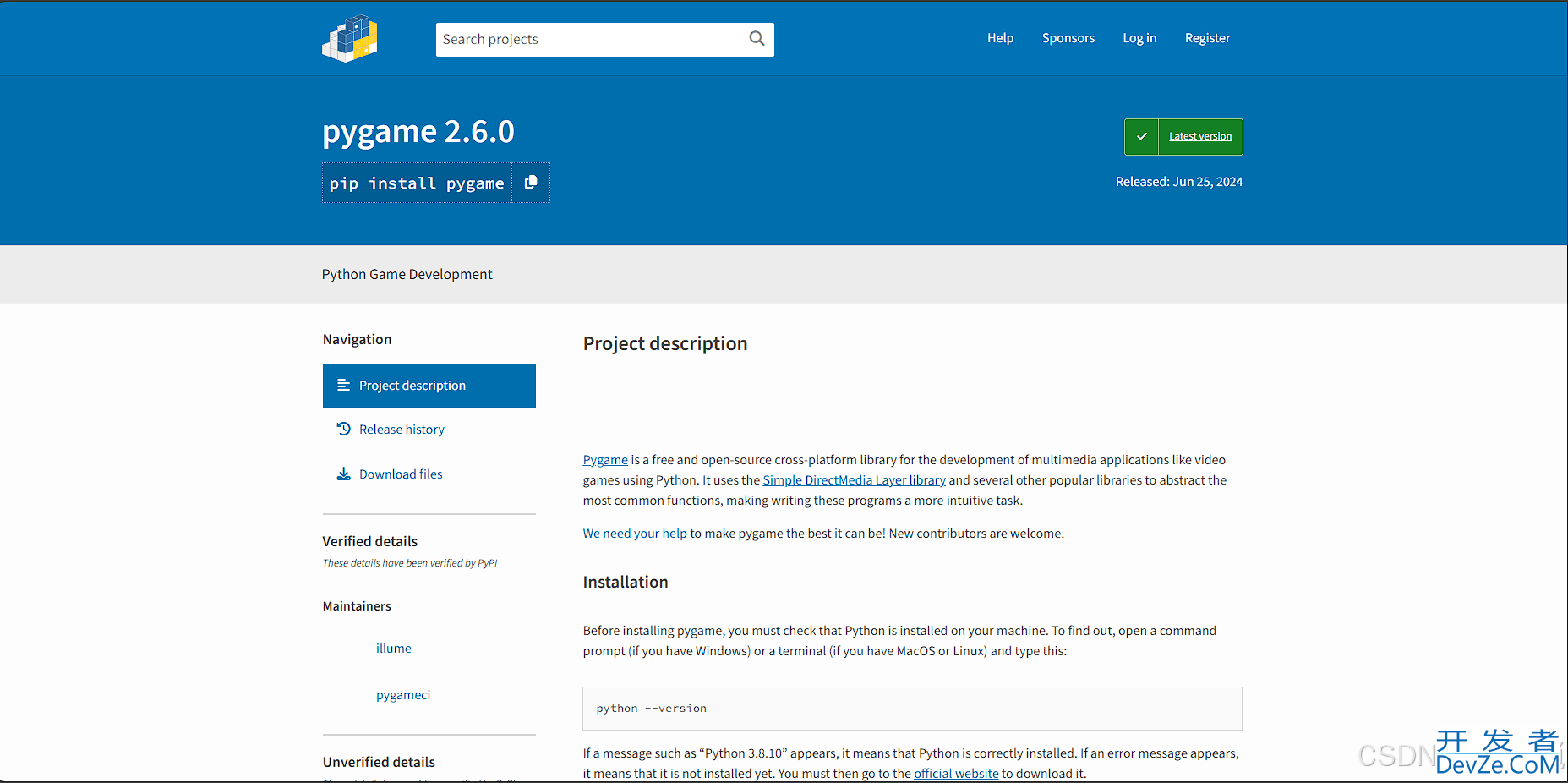The height and width of the screenshot is (783, 1568).
Task: Copy the pip install command icon
Action: pyautogui.click(x=531, y=183)
